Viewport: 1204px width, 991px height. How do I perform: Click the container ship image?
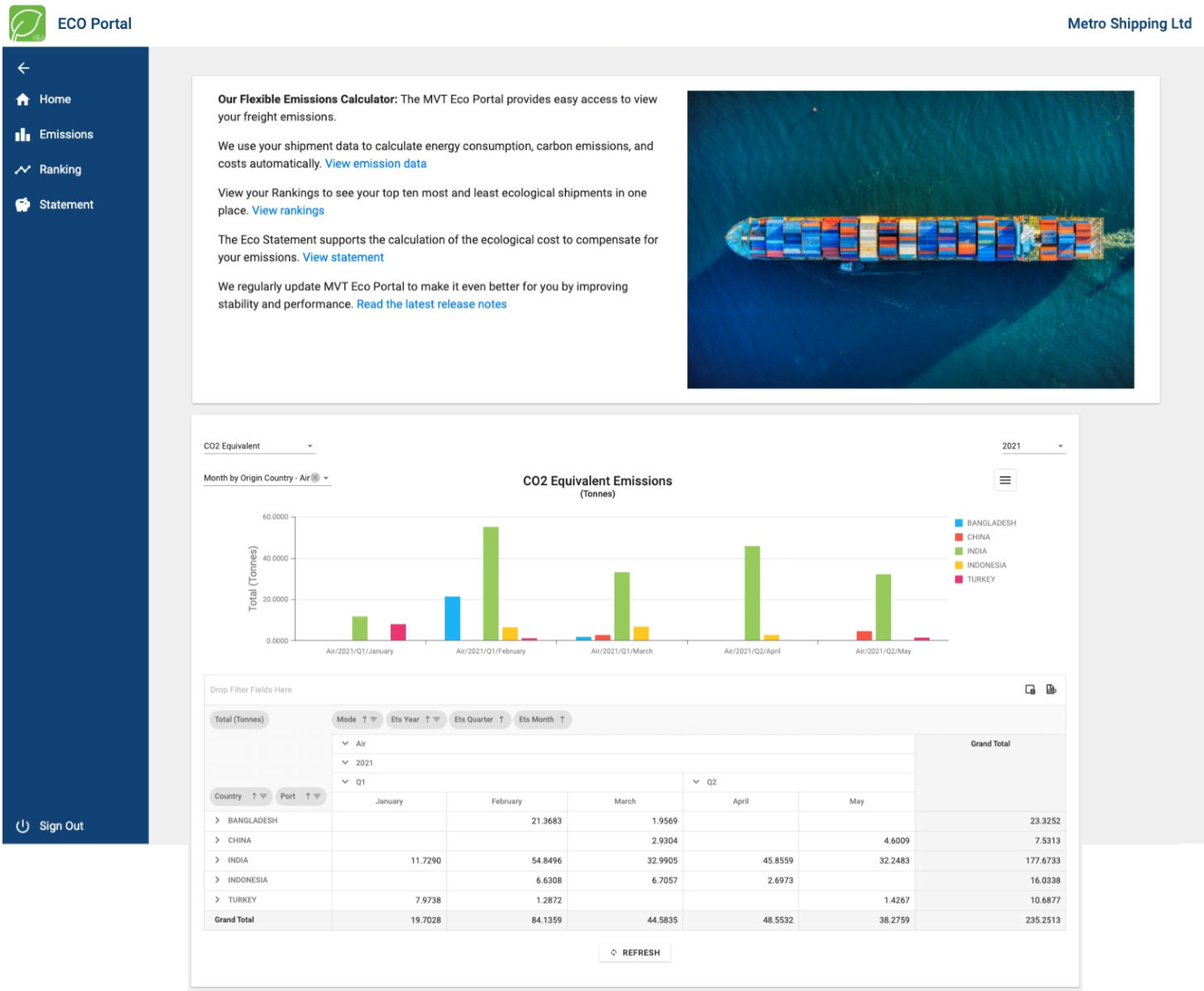click(910, 239)
